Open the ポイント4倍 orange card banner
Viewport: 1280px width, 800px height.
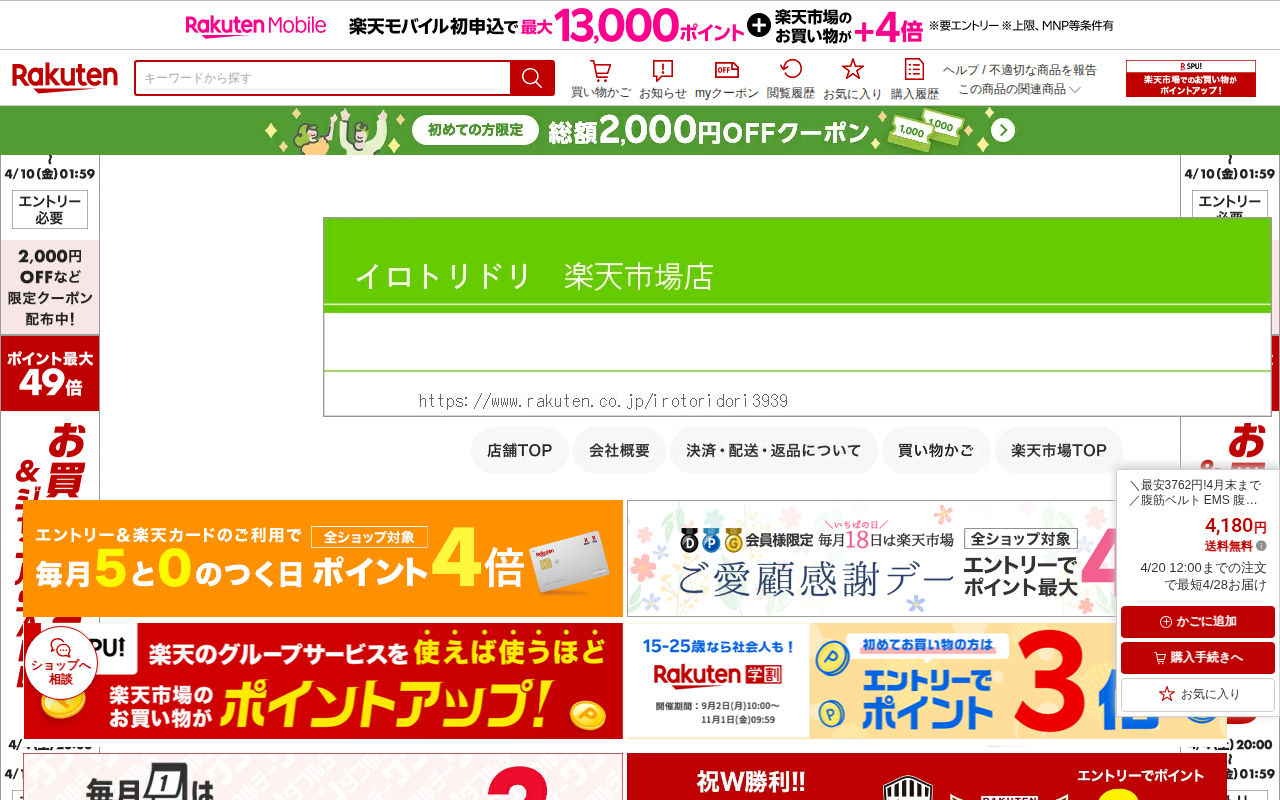[x=323, y=558]
